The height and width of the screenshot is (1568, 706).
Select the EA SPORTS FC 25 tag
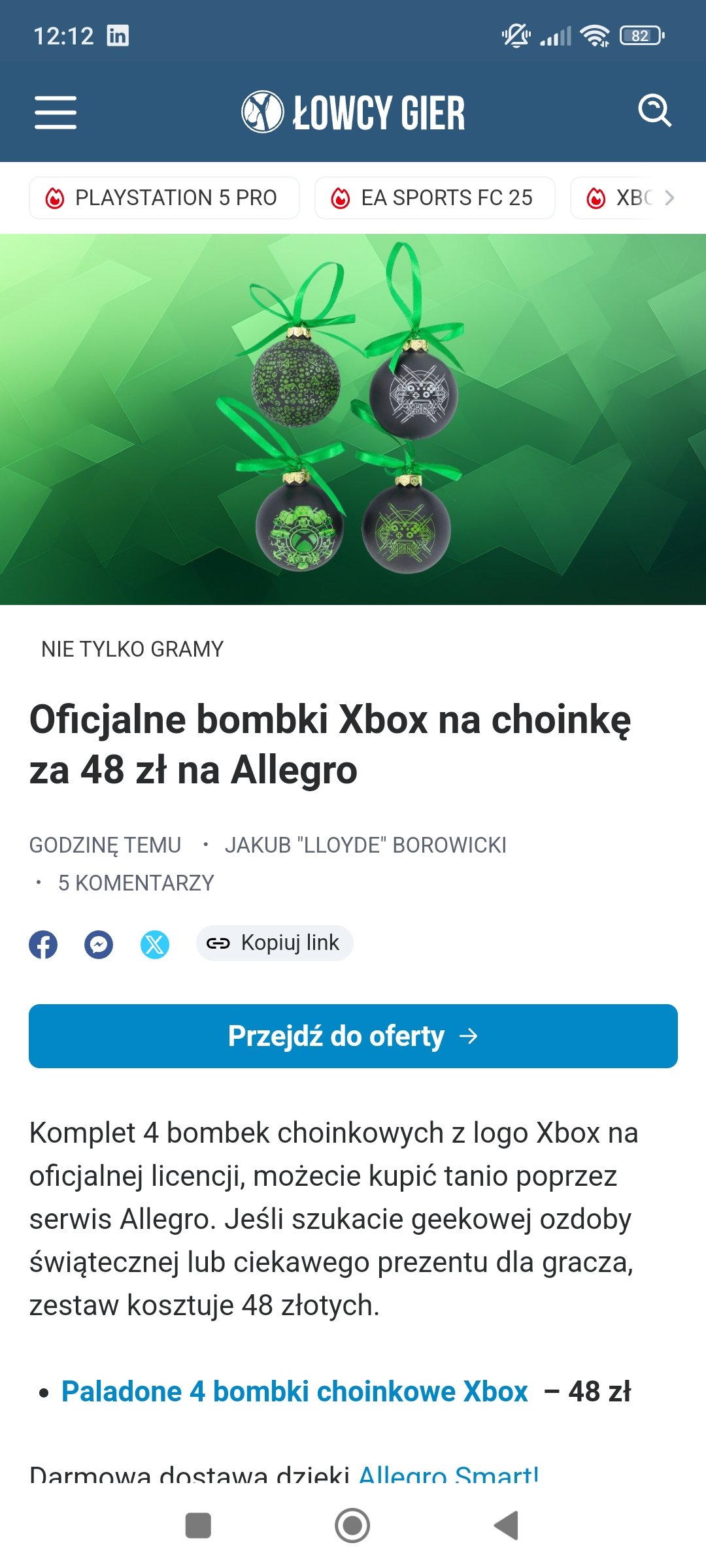click(435, 197)
